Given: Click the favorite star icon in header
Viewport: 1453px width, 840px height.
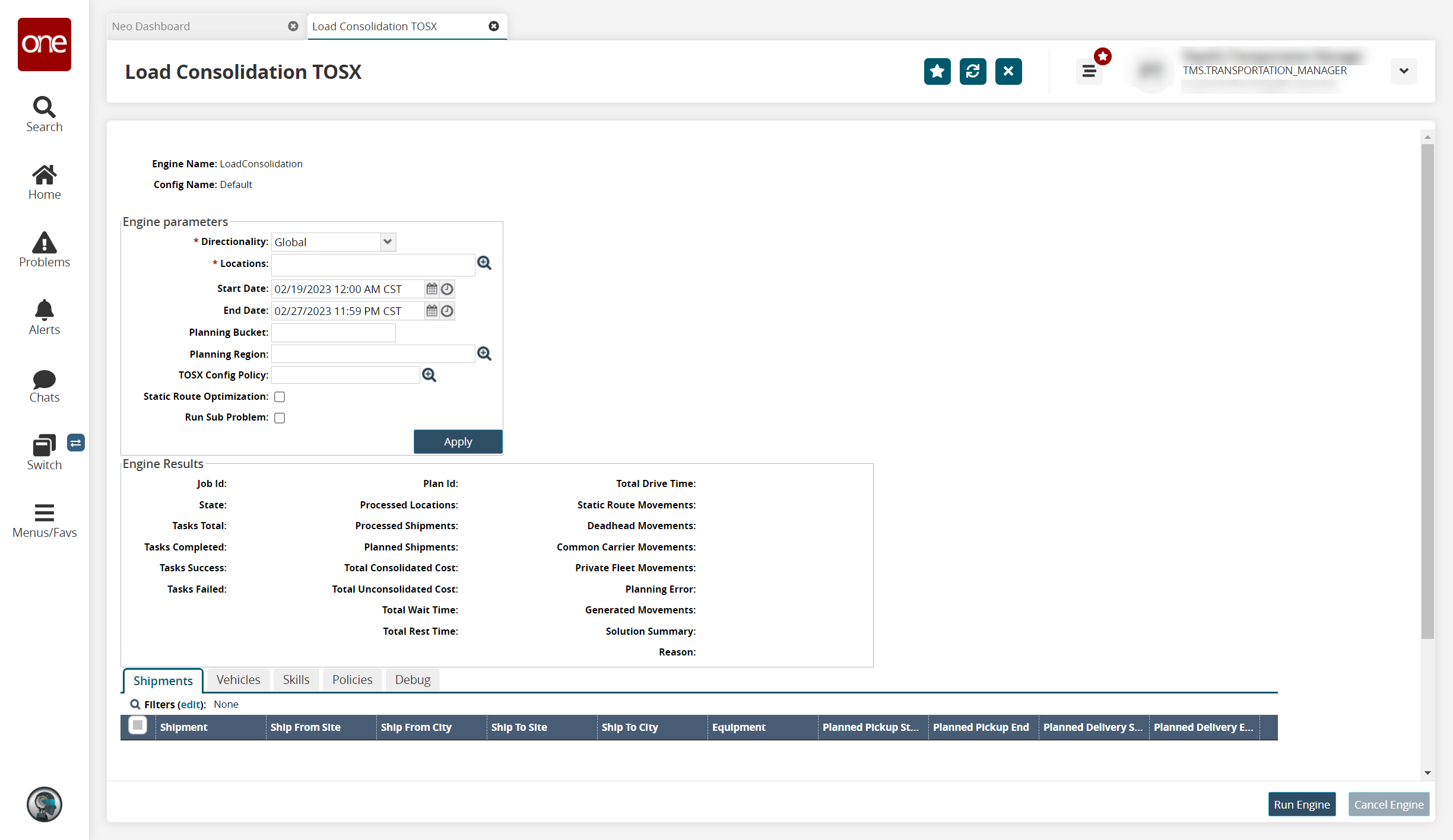Looking at the screenshot, I should tap(937, 71).
